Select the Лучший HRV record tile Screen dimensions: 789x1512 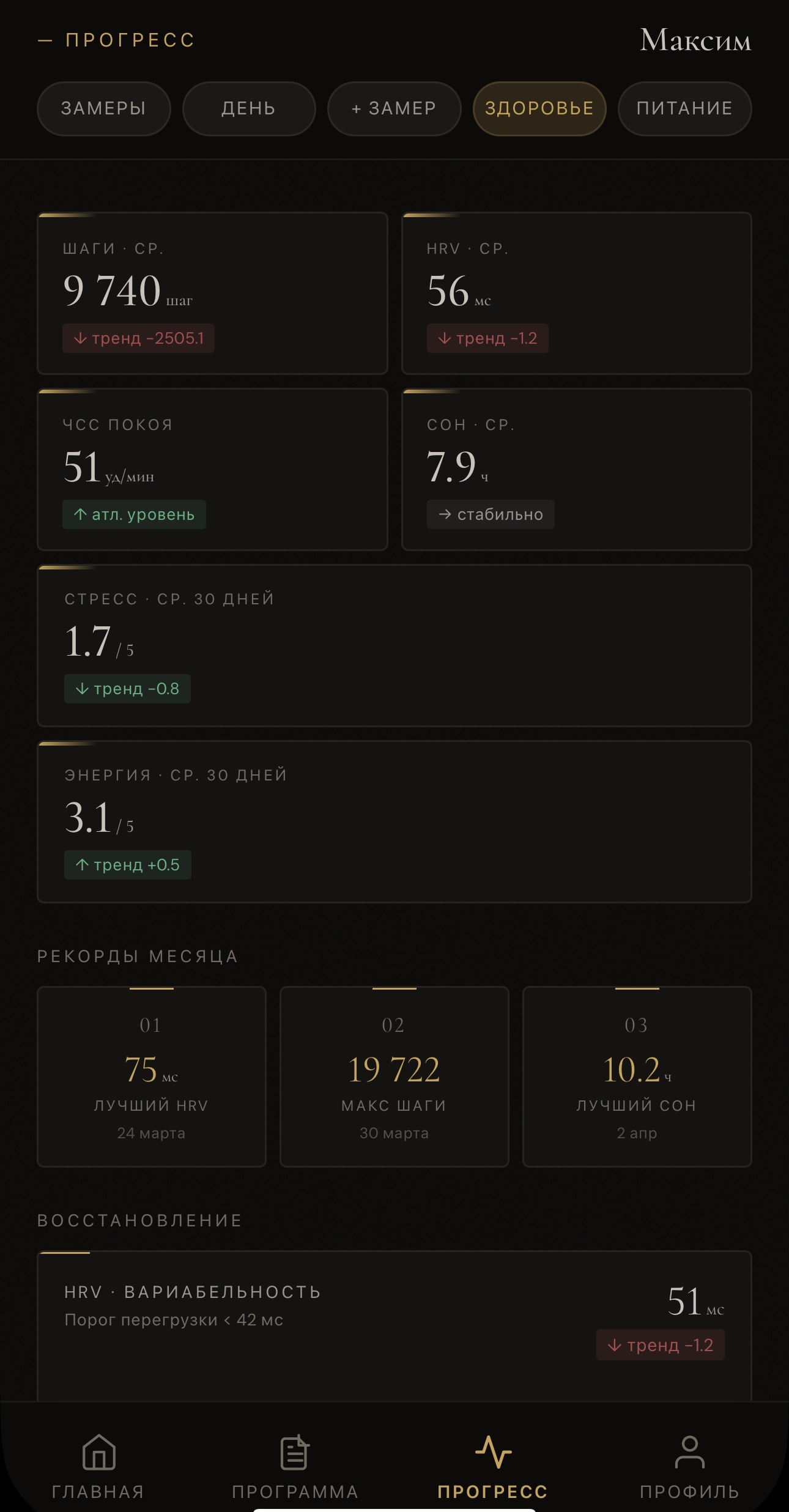pos(152,1077)
